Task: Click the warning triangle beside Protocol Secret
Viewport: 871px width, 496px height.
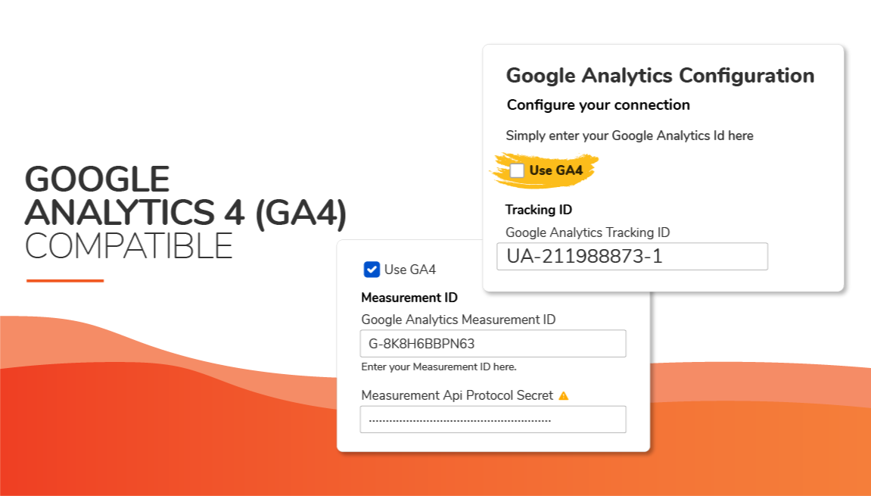Action: (563, 396)
